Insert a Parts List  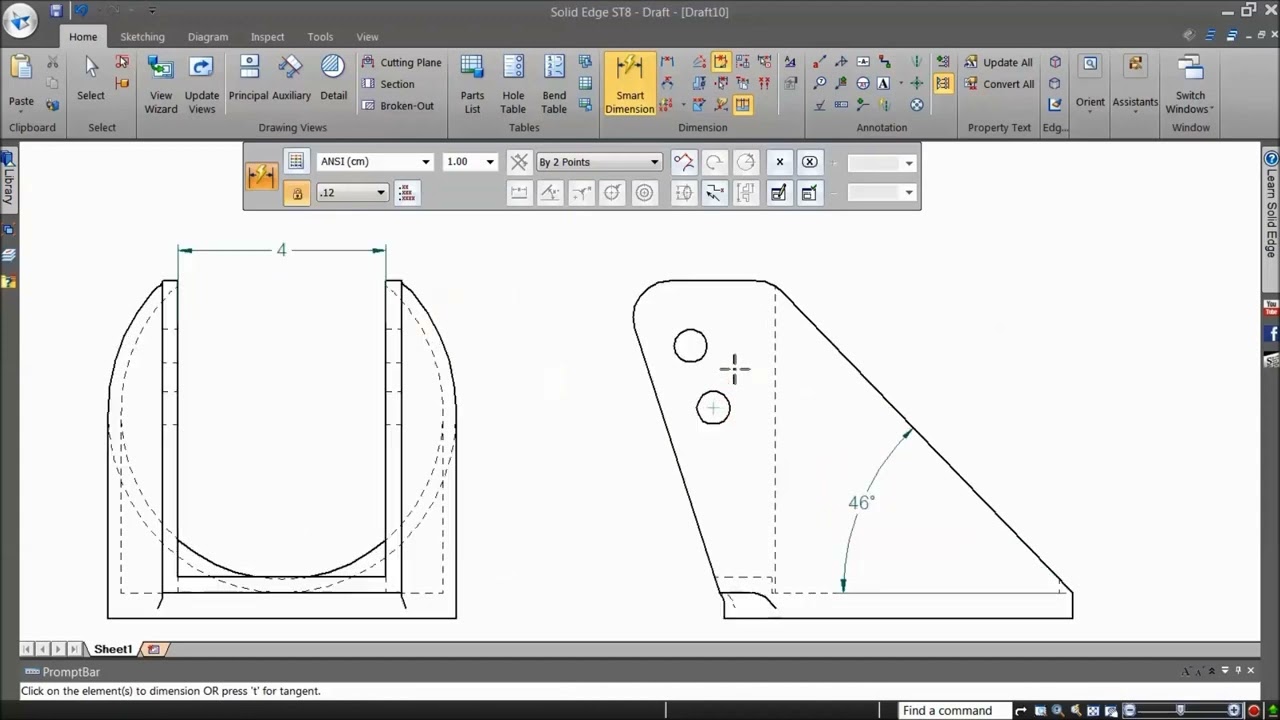[472, 84]
